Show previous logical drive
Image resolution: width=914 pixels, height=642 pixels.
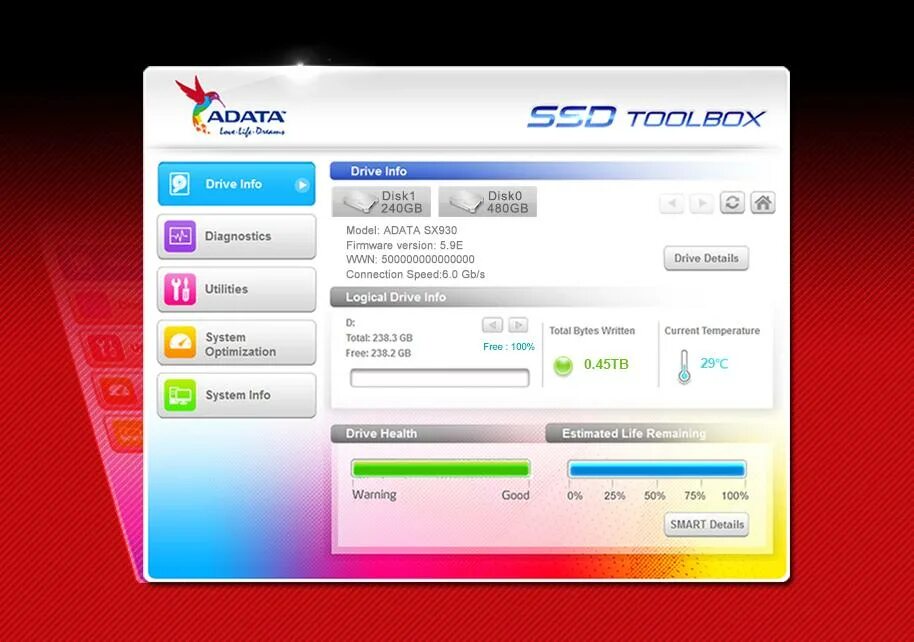pyautogui.click(x=493, y=325)
